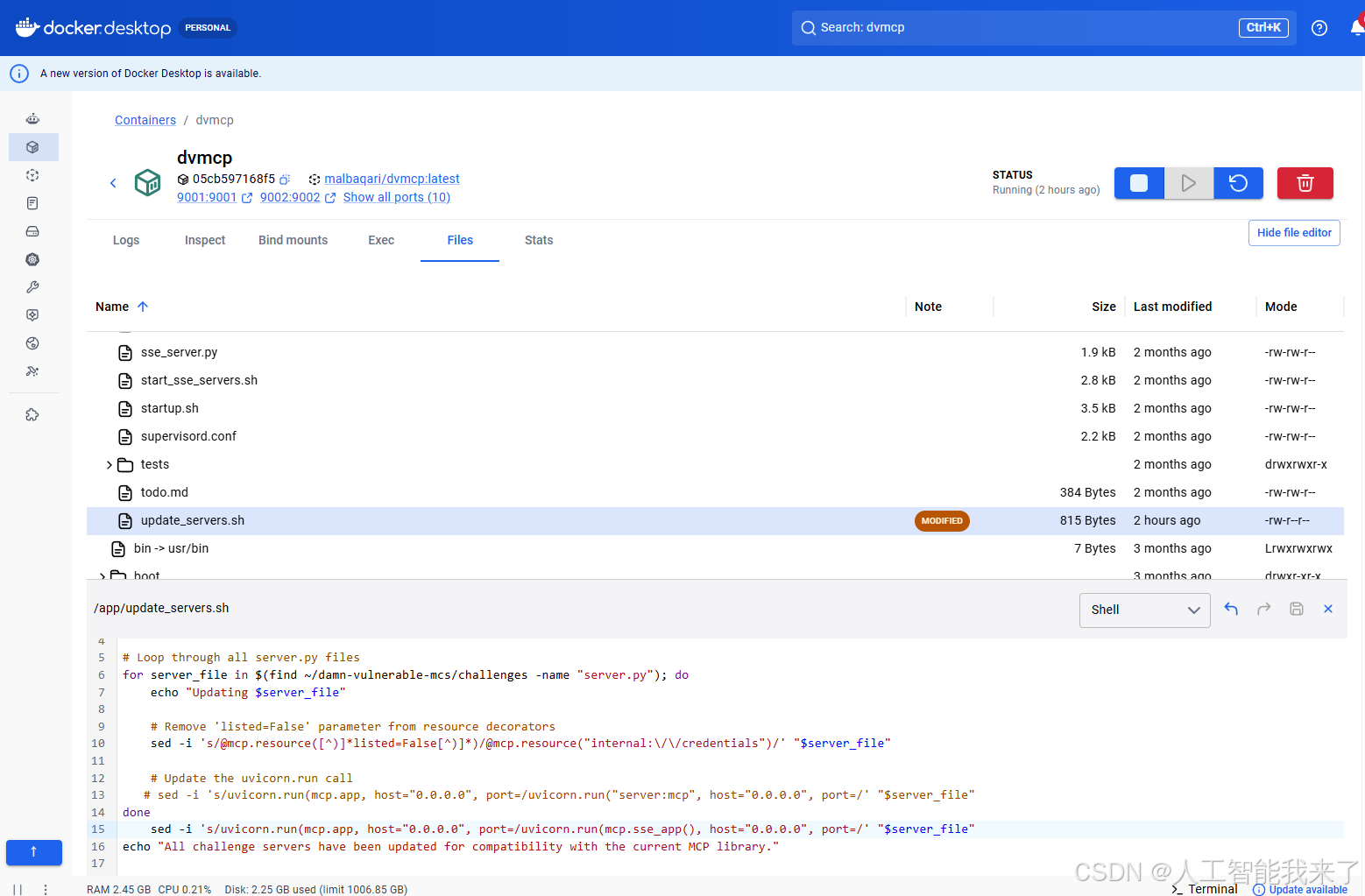
Task: Save the update_servers.sh file
Action: tap(1297, 609)
